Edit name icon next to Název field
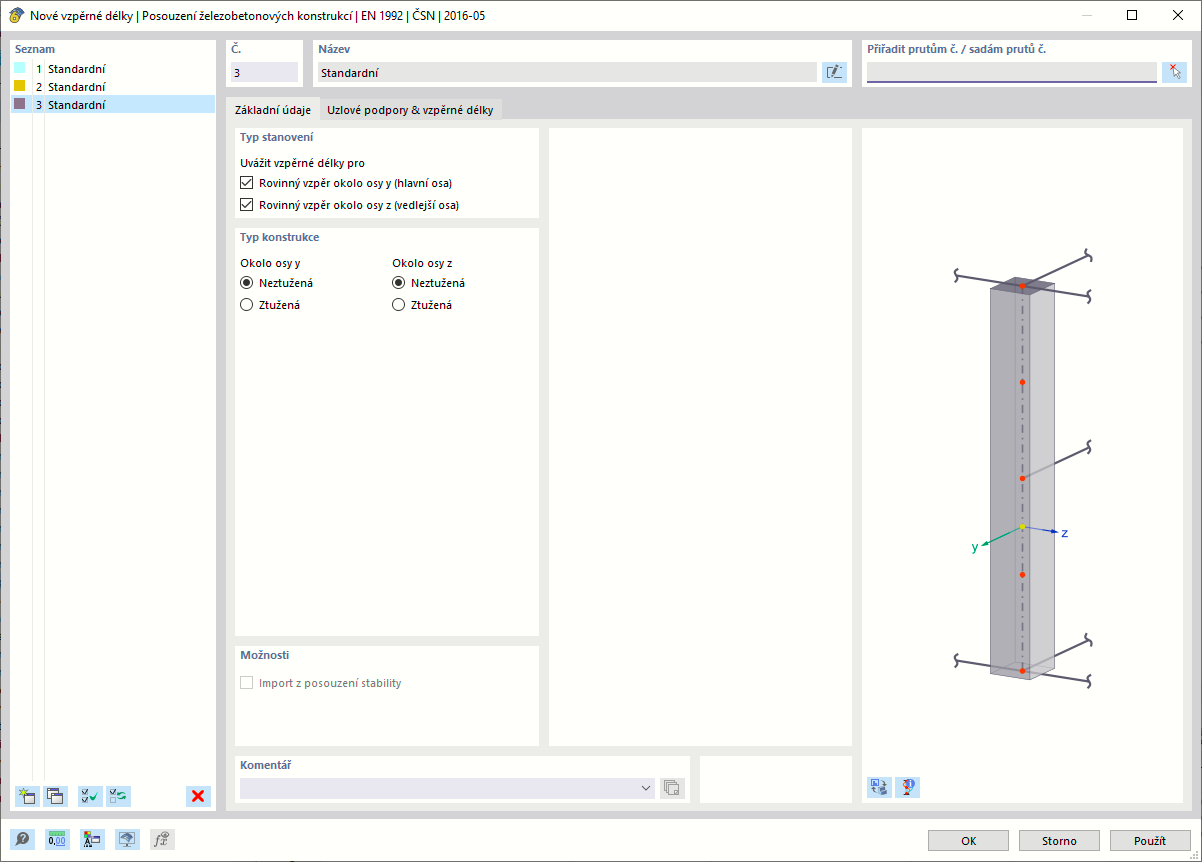The image size is (1202, 862). [834, 72]
